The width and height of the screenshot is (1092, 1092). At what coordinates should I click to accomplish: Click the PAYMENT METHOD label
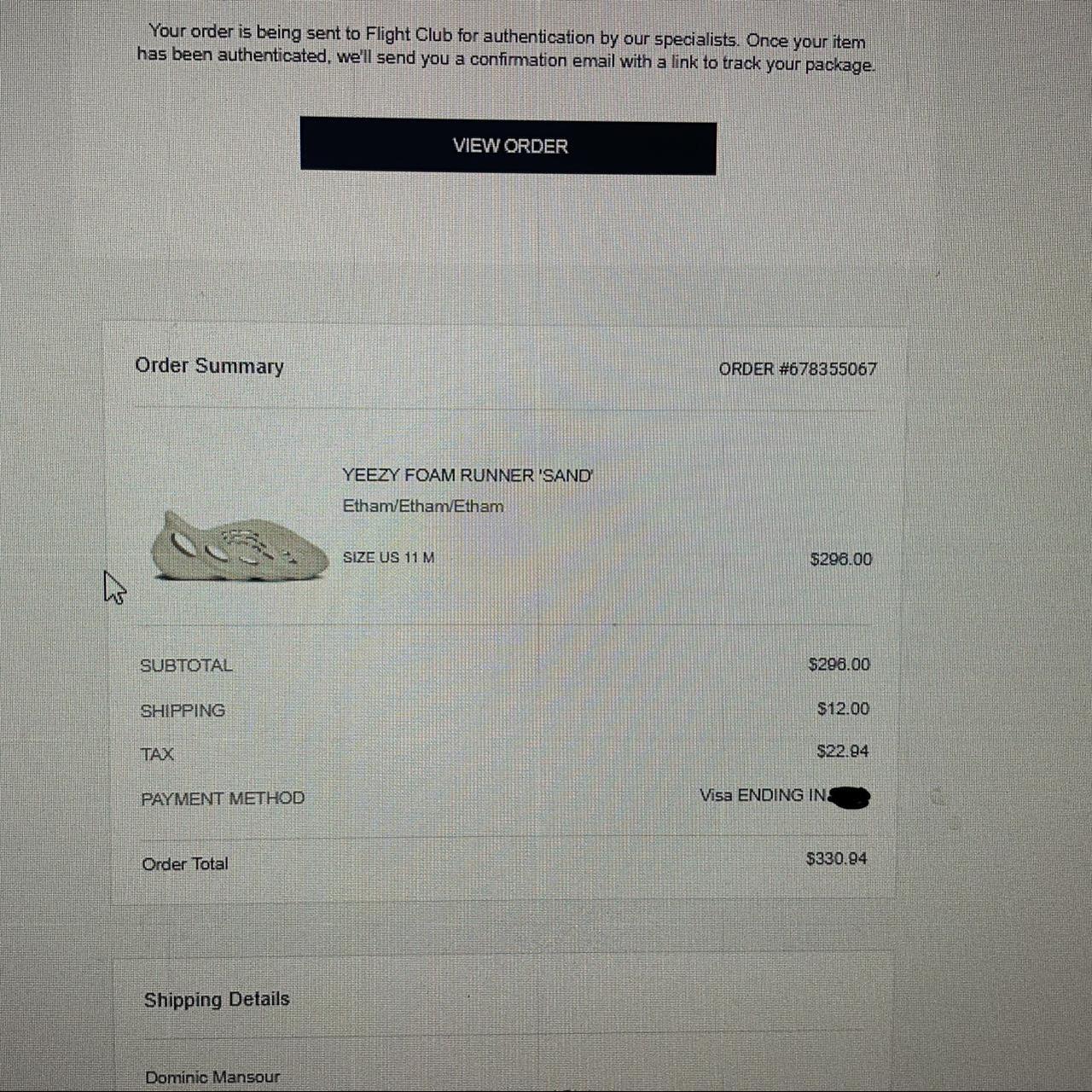click(x=223, y=799)
